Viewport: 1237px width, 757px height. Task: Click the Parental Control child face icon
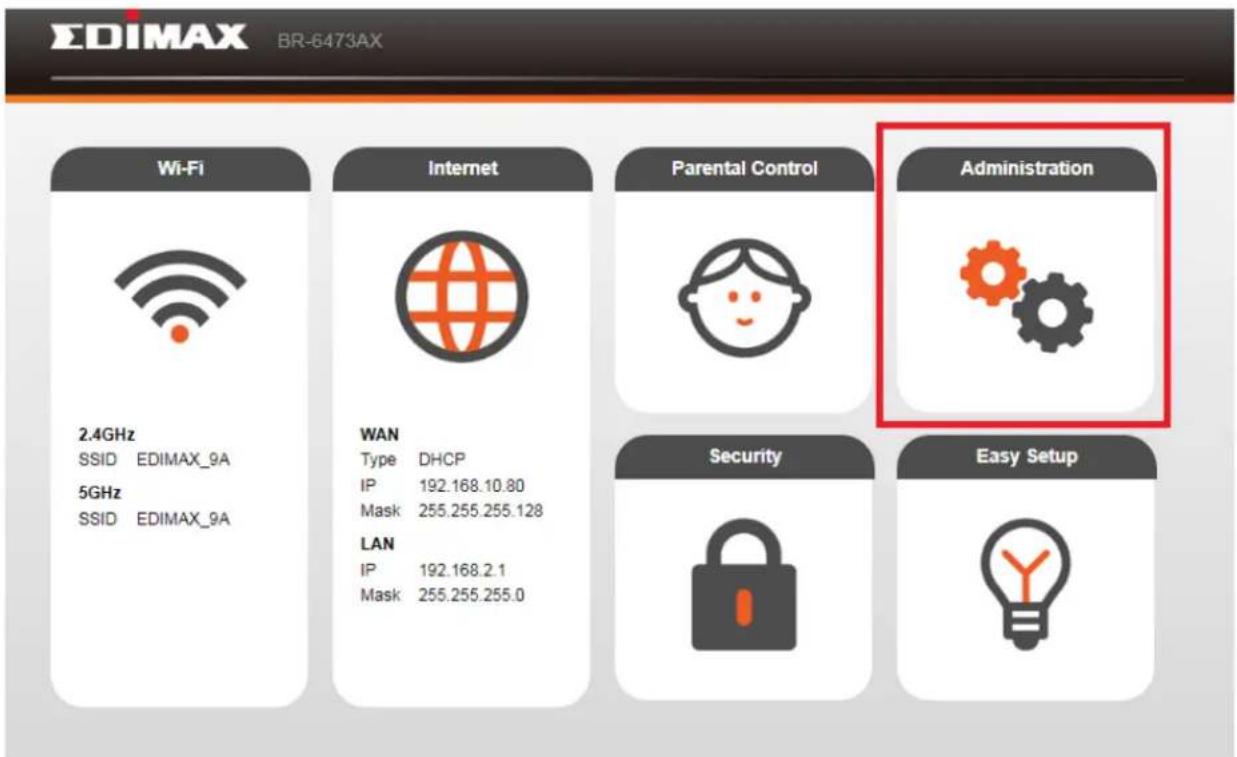(743, 297)
